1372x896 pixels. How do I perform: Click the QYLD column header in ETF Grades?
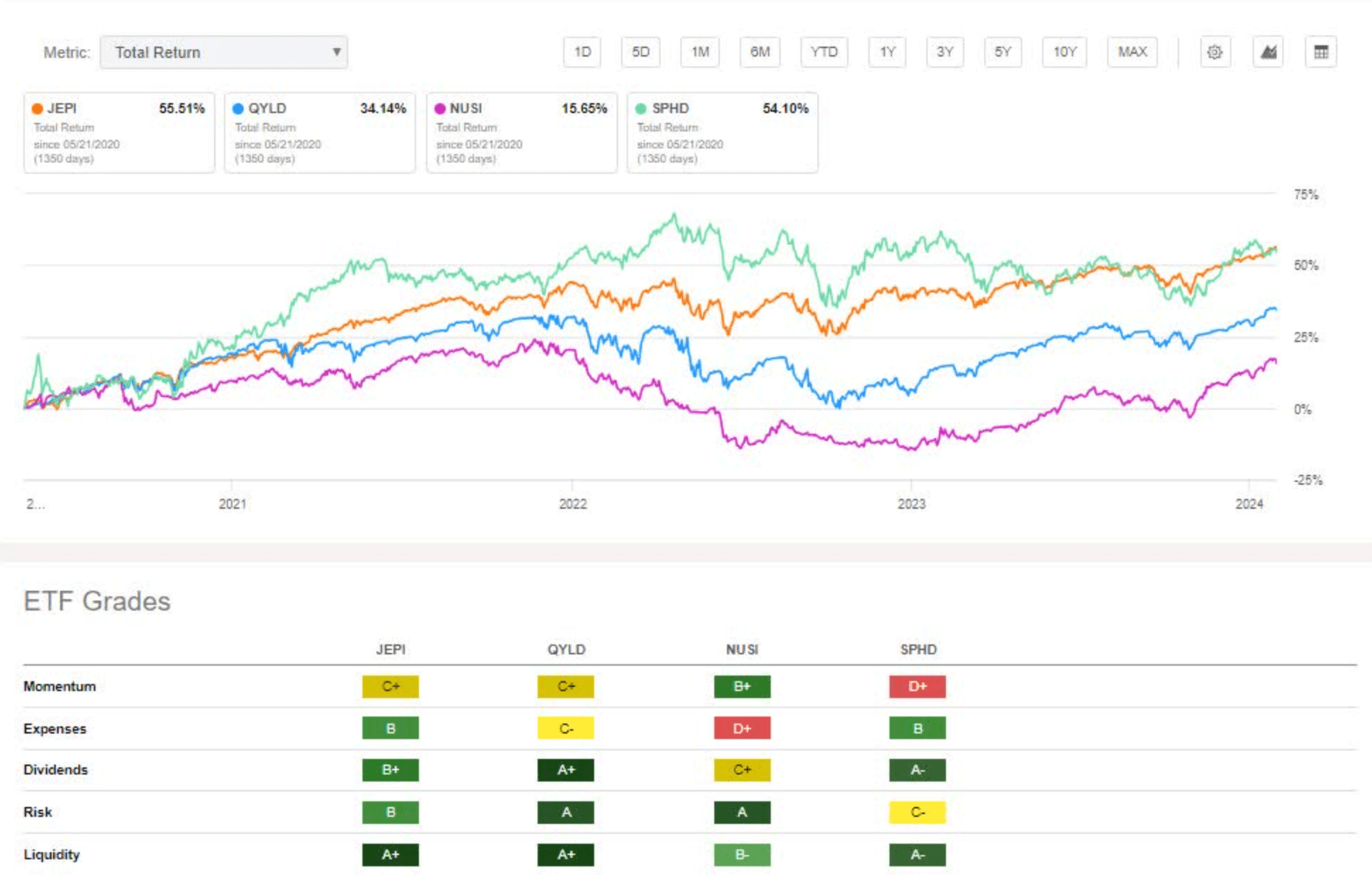coord(566,649)
